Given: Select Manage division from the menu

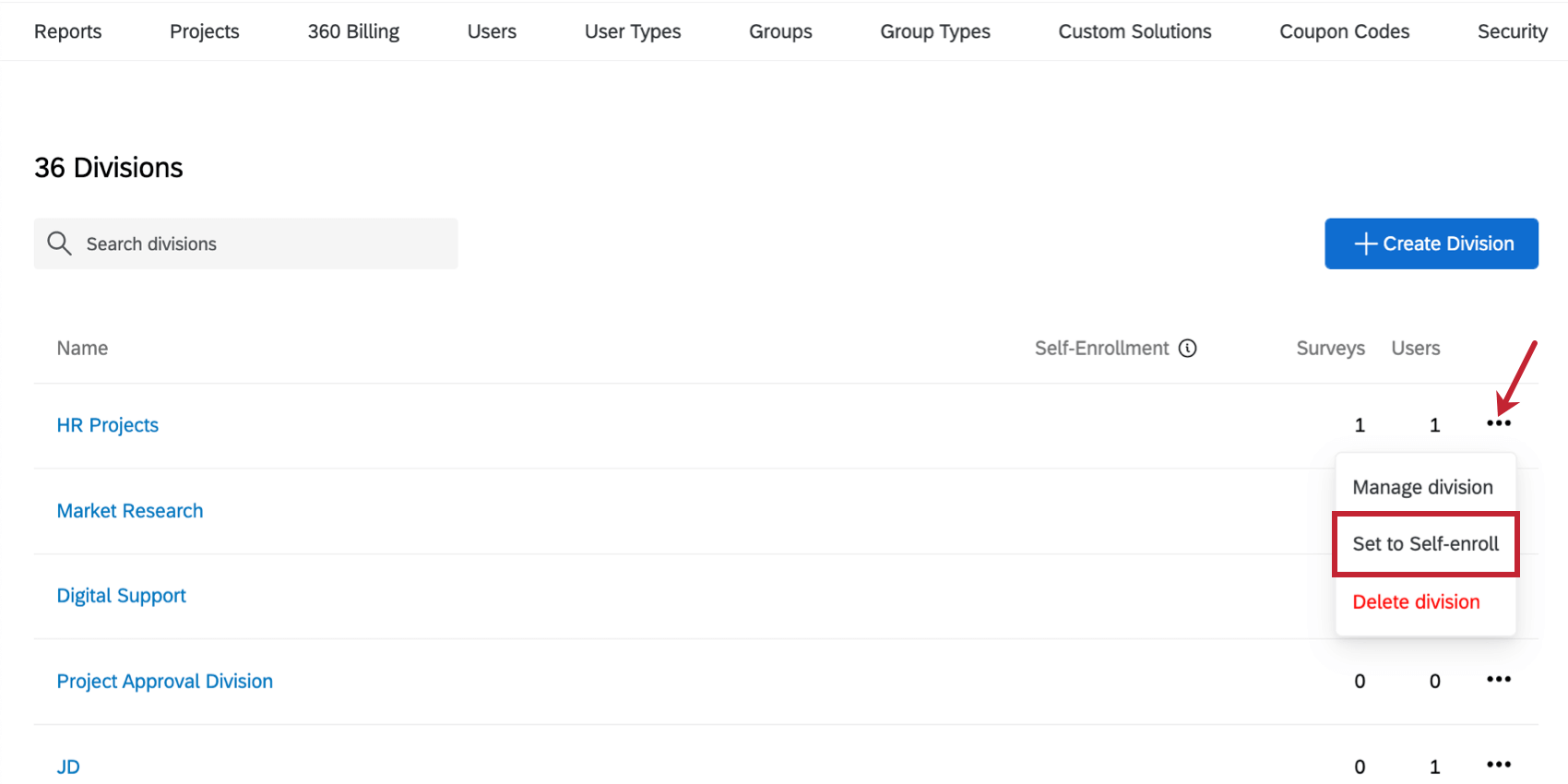Looking at the screenshot, I should tap(1422, 487).
